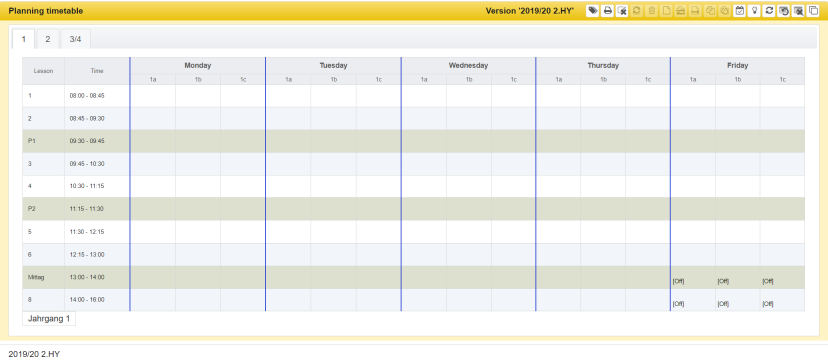
Task: Select Friday 1c [Off] cell in lesson 8
Action: 783,300
